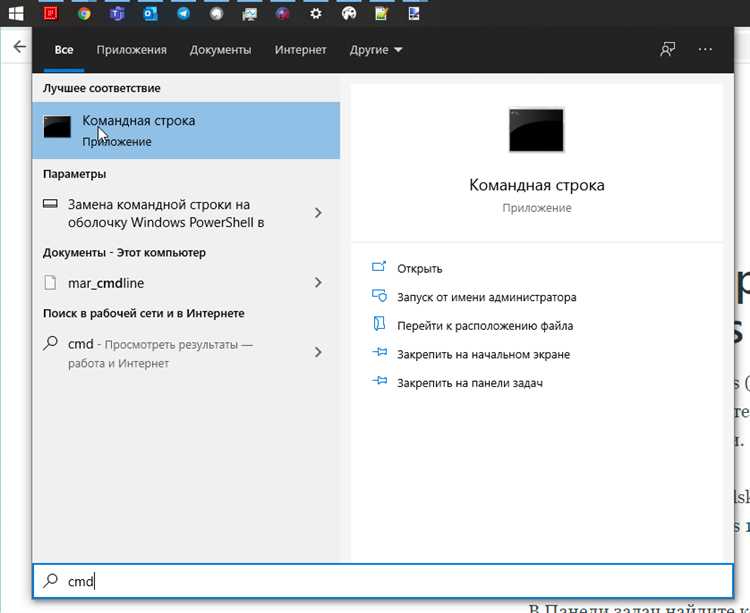Click the feedback icon in search header
Screen dimensions: 750x613
click(667, 49)
